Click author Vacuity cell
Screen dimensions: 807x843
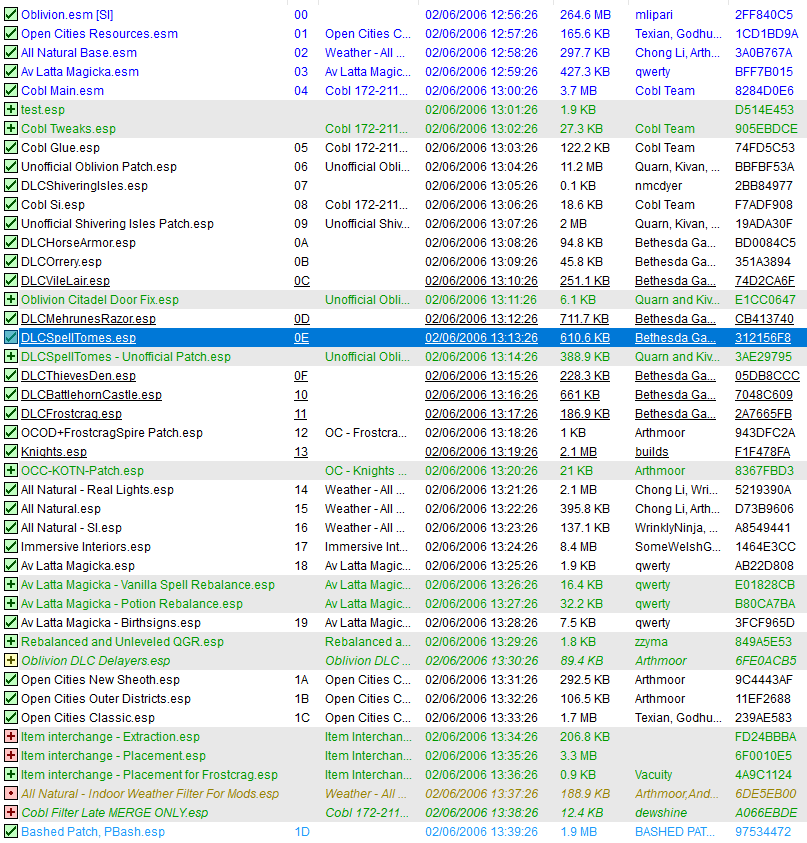[x=653, y=775]
